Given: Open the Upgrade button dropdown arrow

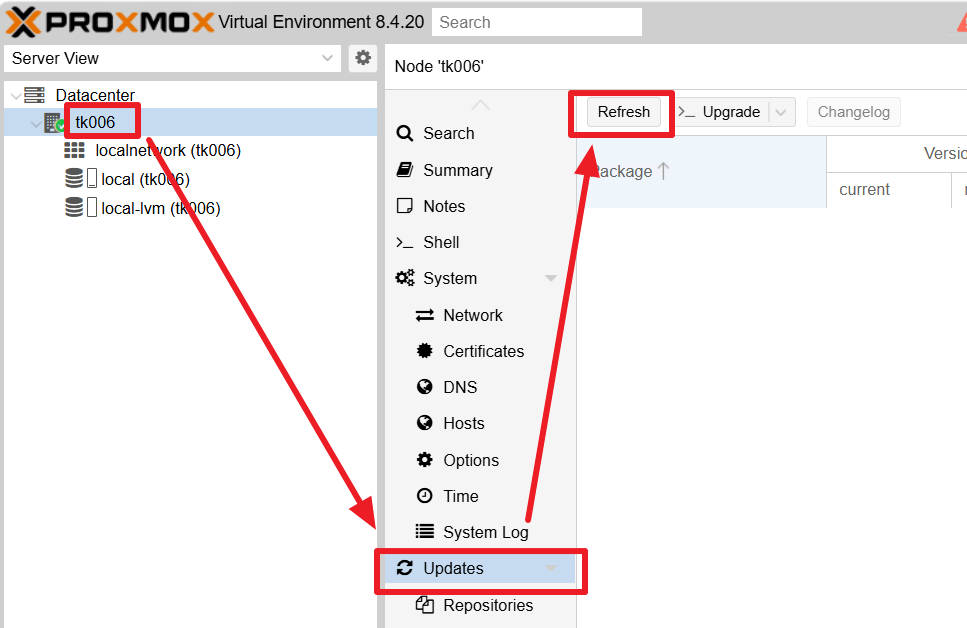Looking at the screenshot, I should point(781,112).
